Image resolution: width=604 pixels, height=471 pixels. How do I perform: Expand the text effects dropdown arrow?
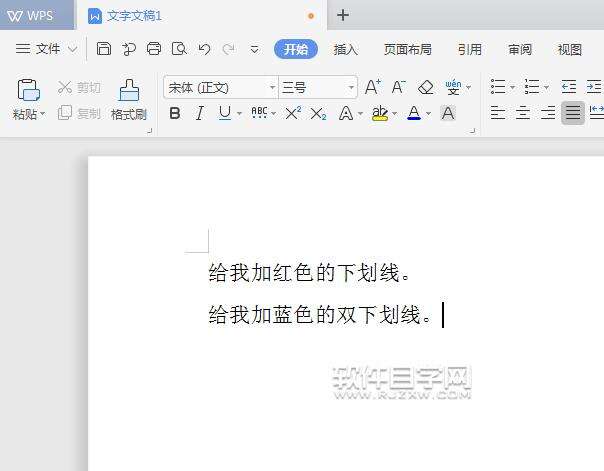tap(360, 114)
